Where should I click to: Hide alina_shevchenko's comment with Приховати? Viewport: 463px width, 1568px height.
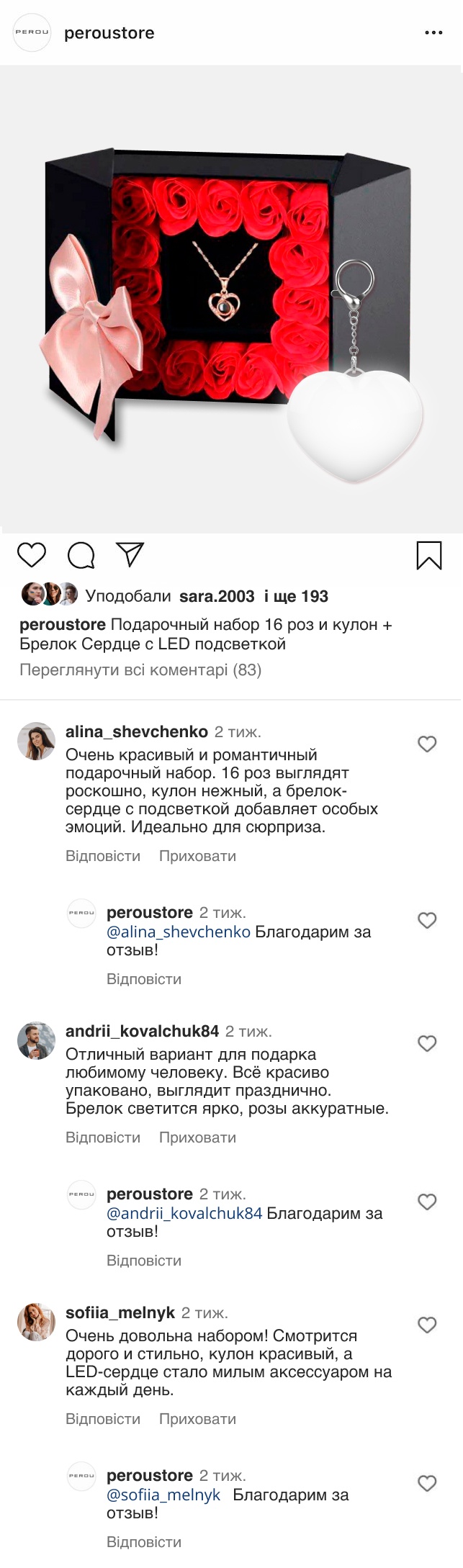click(x=197, y=856)
